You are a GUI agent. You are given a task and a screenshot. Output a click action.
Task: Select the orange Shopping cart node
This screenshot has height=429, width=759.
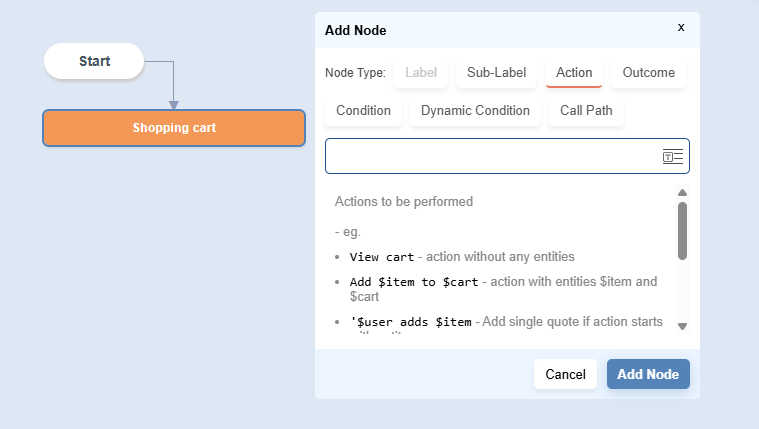[173, 128]
